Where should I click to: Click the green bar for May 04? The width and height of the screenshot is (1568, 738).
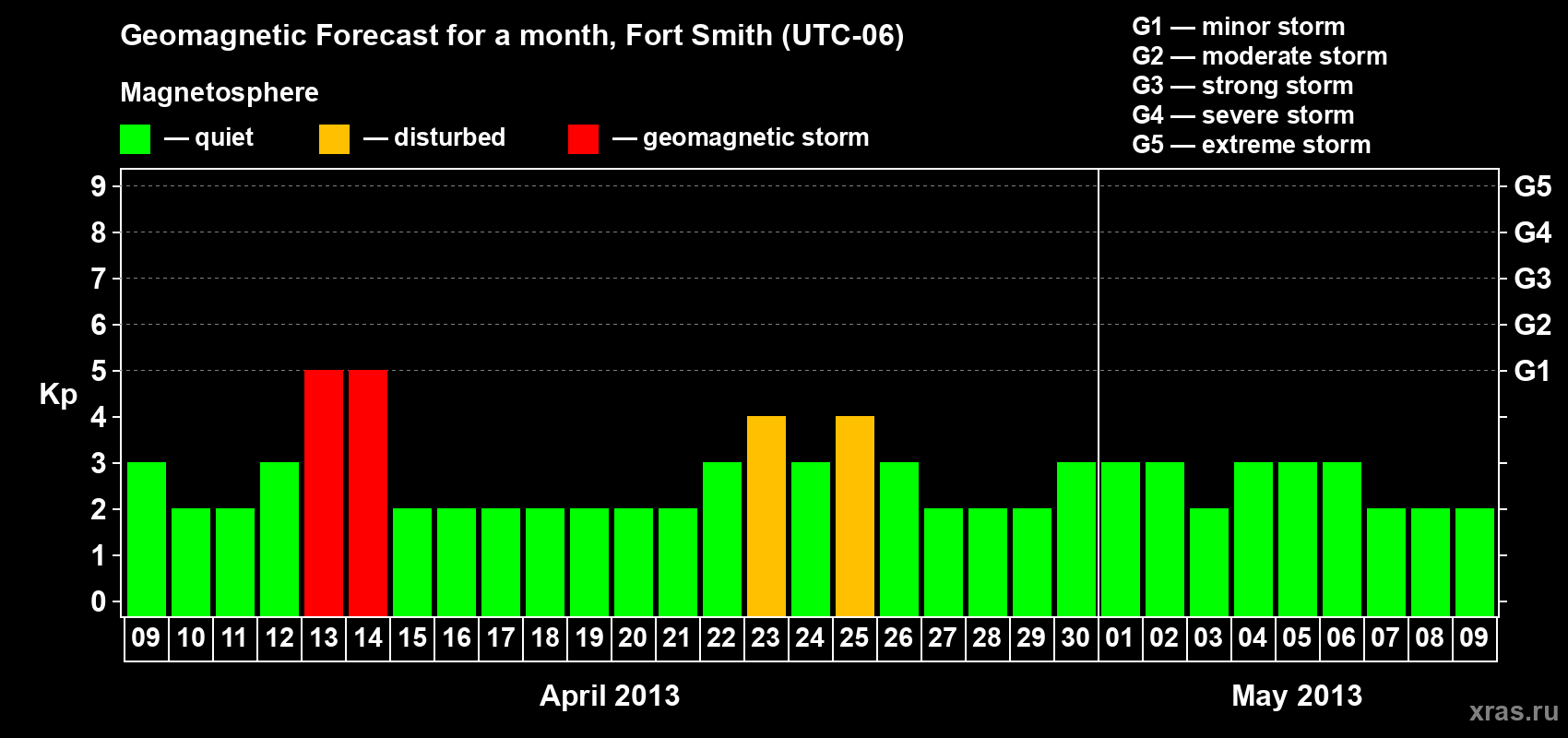pos(1253,540)
